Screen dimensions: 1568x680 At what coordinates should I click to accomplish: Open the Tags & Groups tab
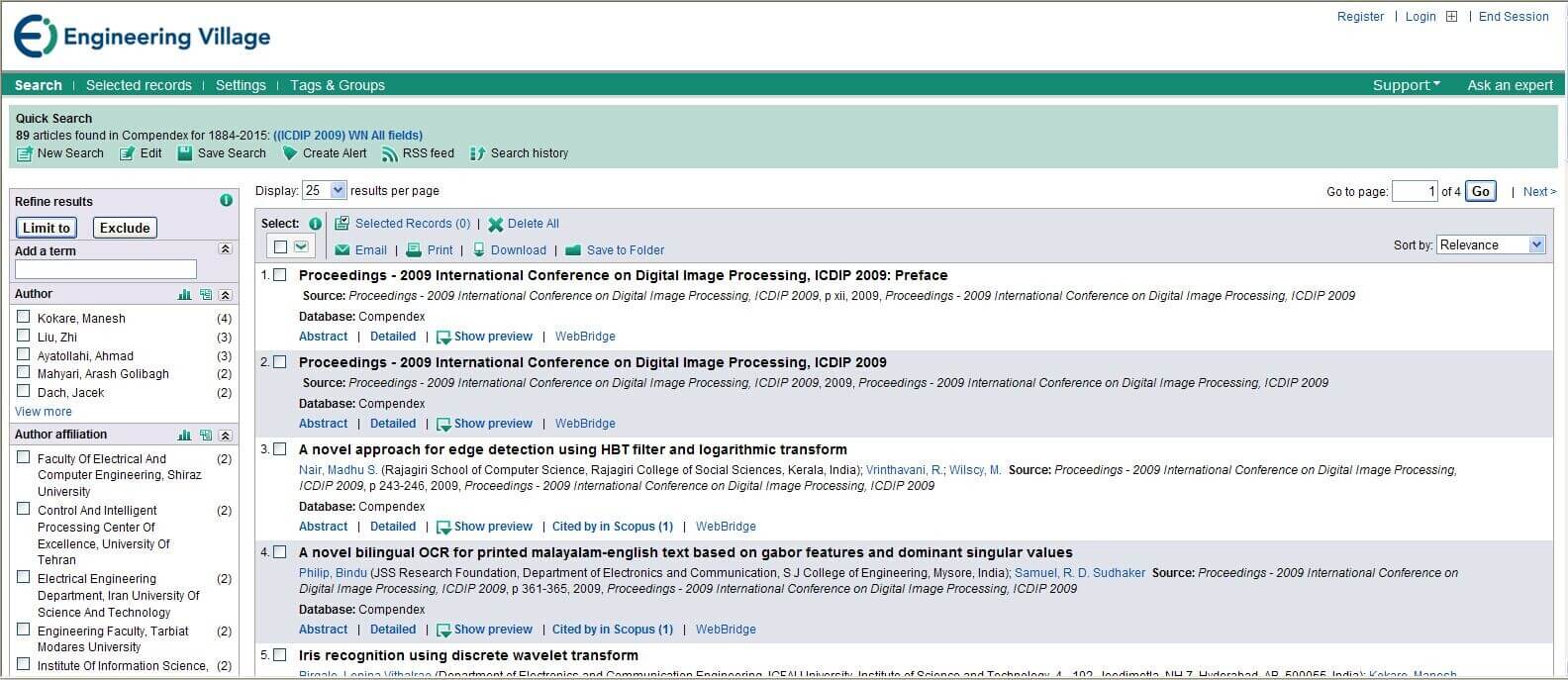[x=338, y=85]
